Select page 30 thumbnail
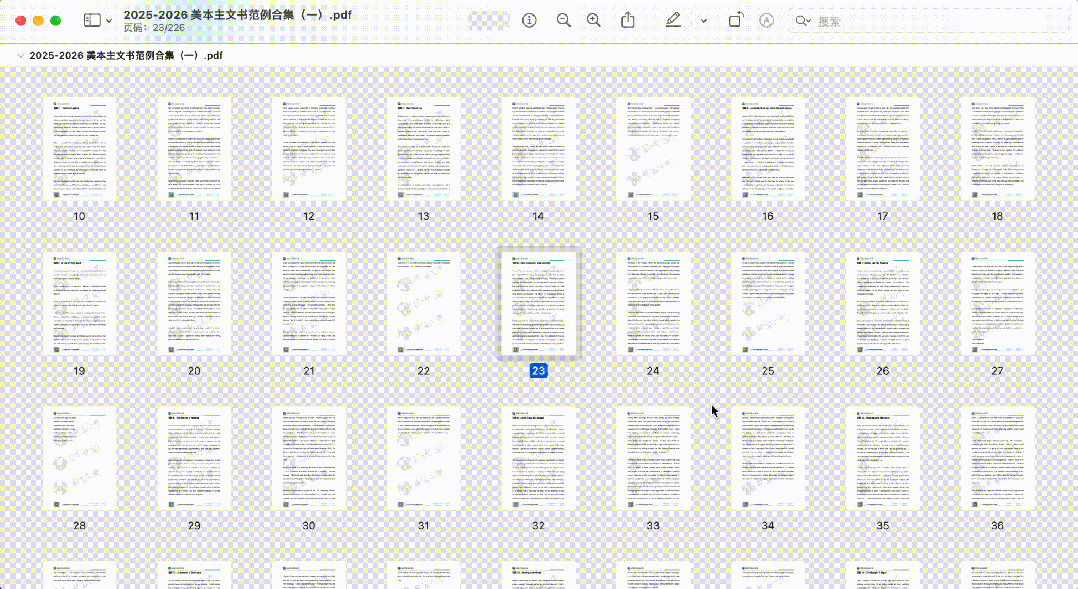Viewport: 1078px width, 589px height. pyautogui.click(x=309, y=458)
